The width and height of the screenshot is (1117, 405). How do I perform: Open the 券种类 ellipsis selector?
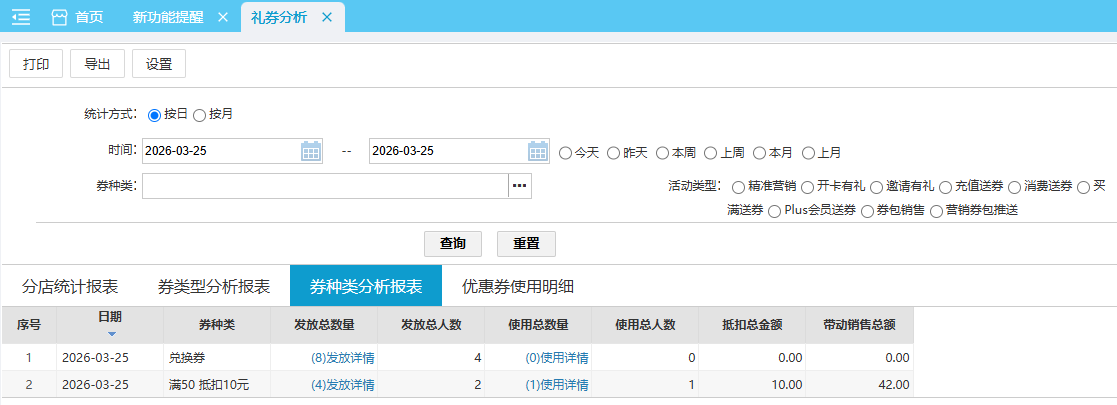[519, 186]
